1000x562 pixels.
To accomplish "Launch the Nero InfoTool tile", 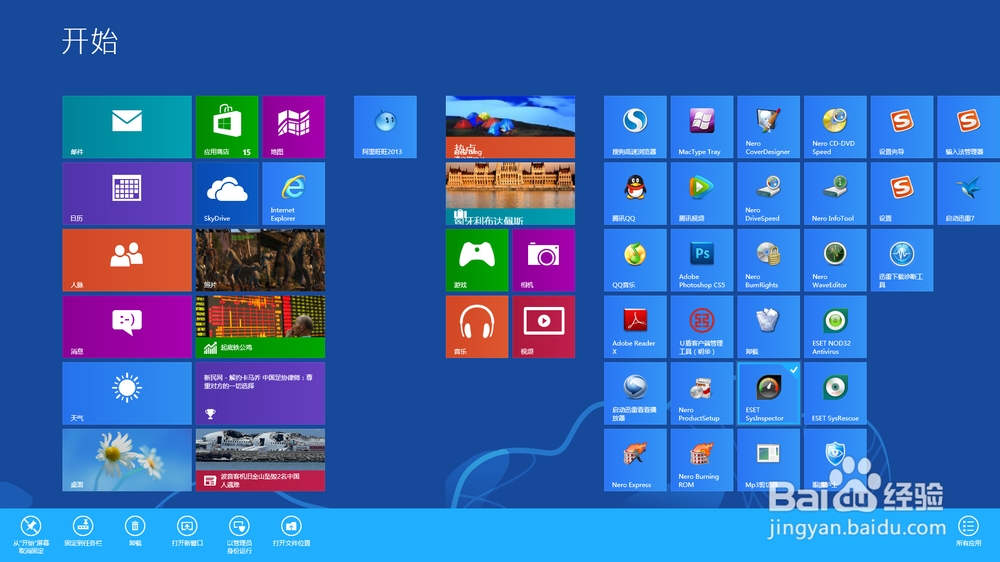I will click(835, 193).
